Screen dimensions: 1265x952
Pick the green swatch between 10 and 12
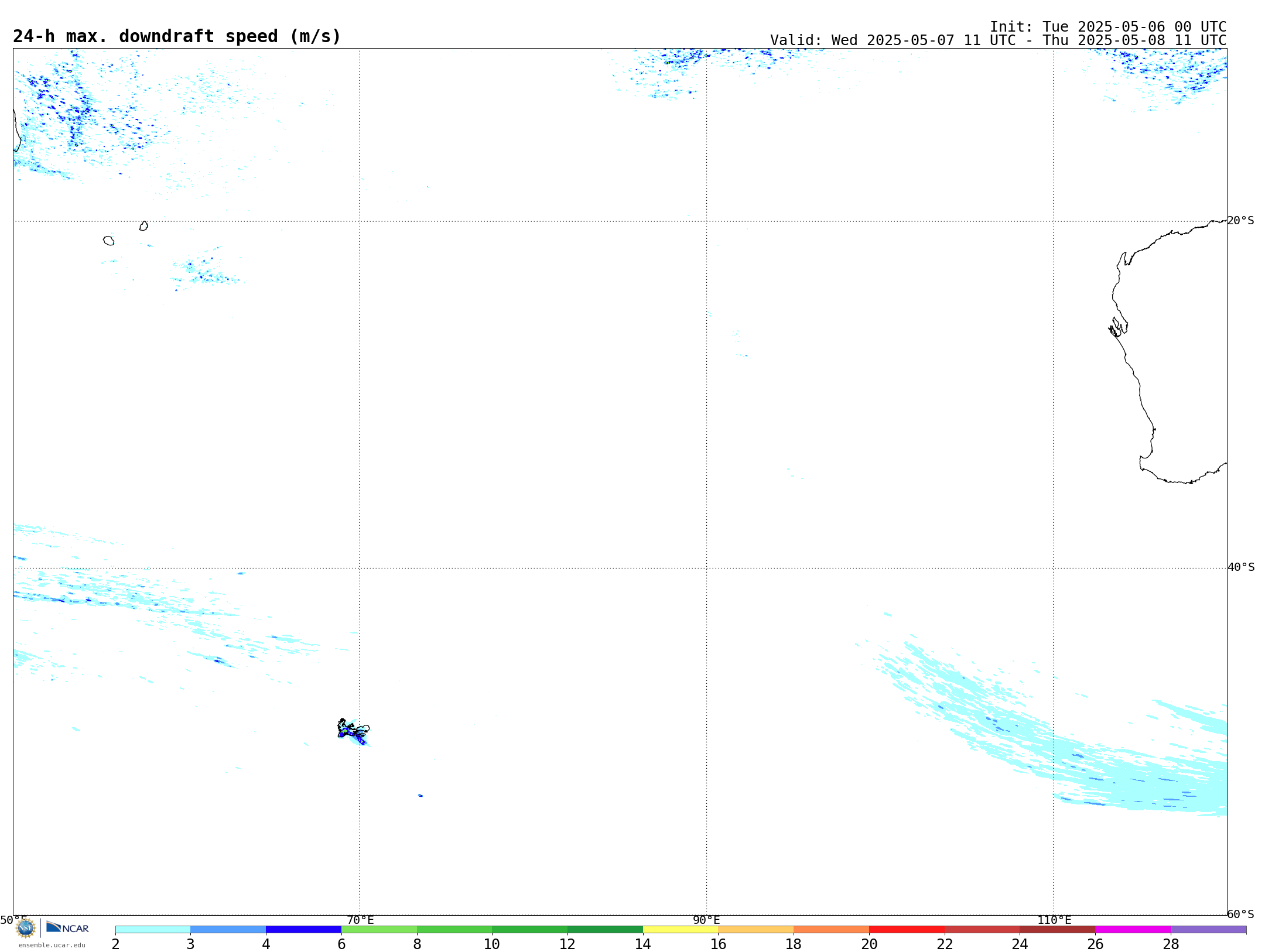point(530,930)
